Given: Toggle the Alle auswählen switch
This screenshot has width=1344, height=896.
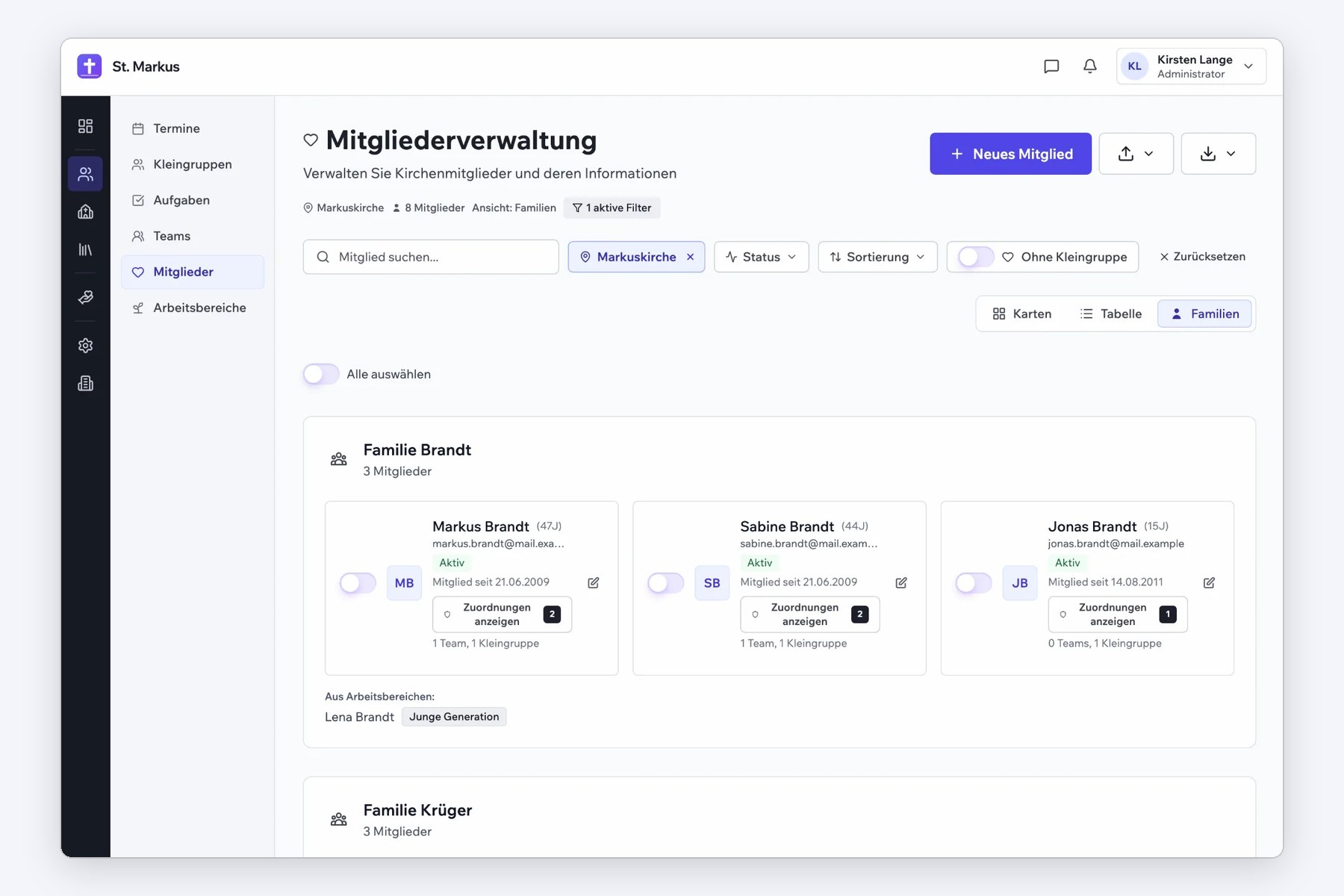Looking at the screenshot, I should pos(321,374).
